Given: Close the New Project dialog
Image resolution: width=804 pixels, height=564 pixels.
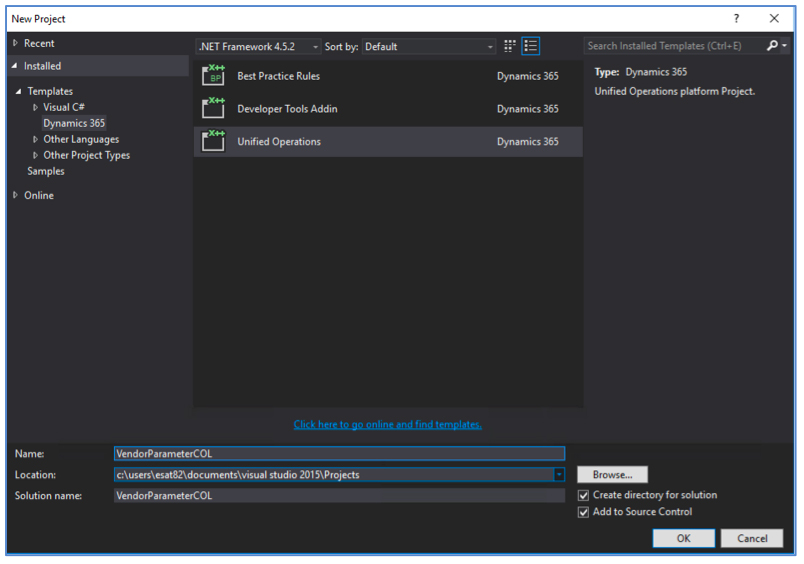Looking at the screenshot, I should 774,18.
